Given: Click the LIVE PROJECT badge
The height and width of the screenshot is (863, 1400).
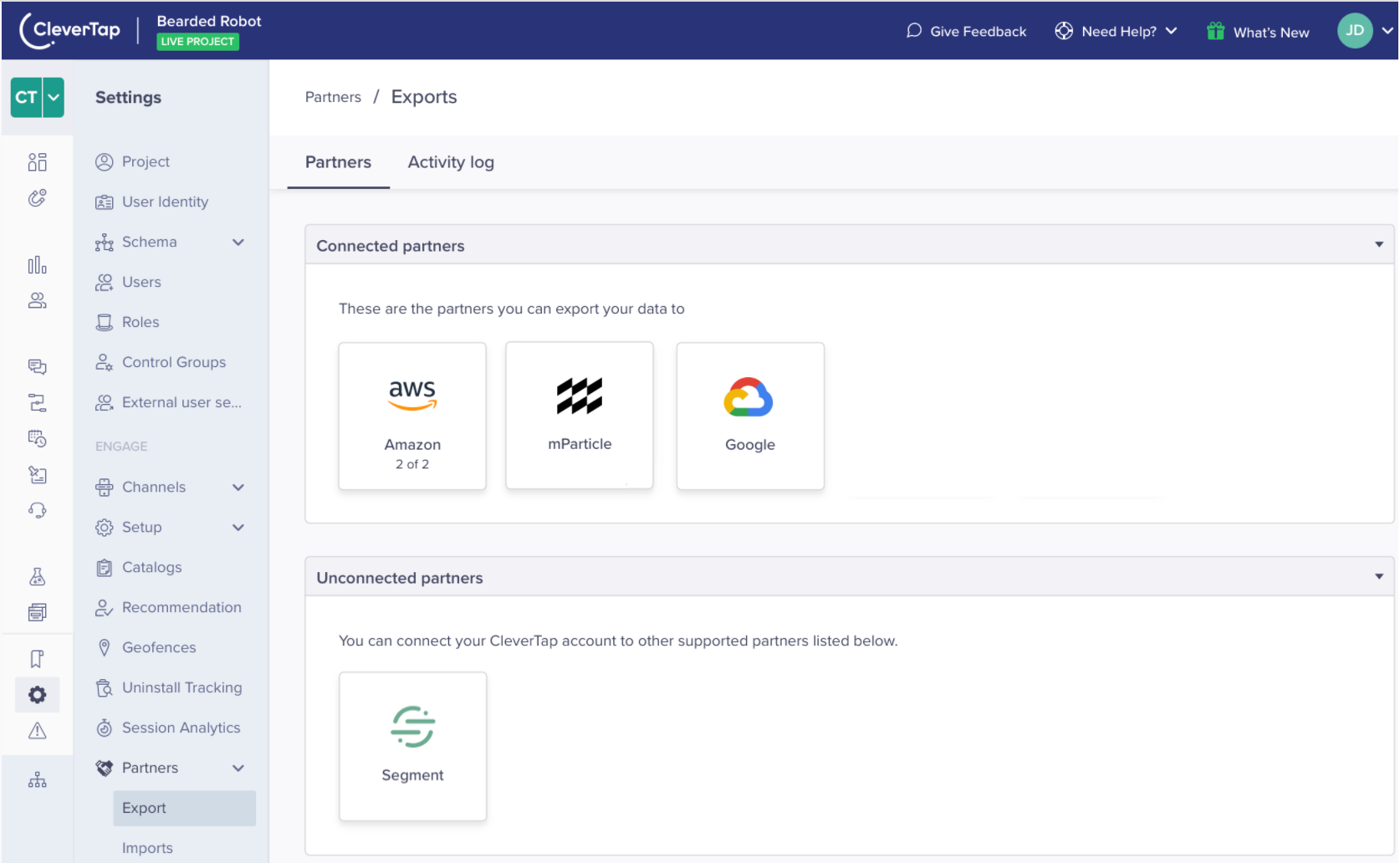Looking at the screenshot, I should (x=197, y=42).
